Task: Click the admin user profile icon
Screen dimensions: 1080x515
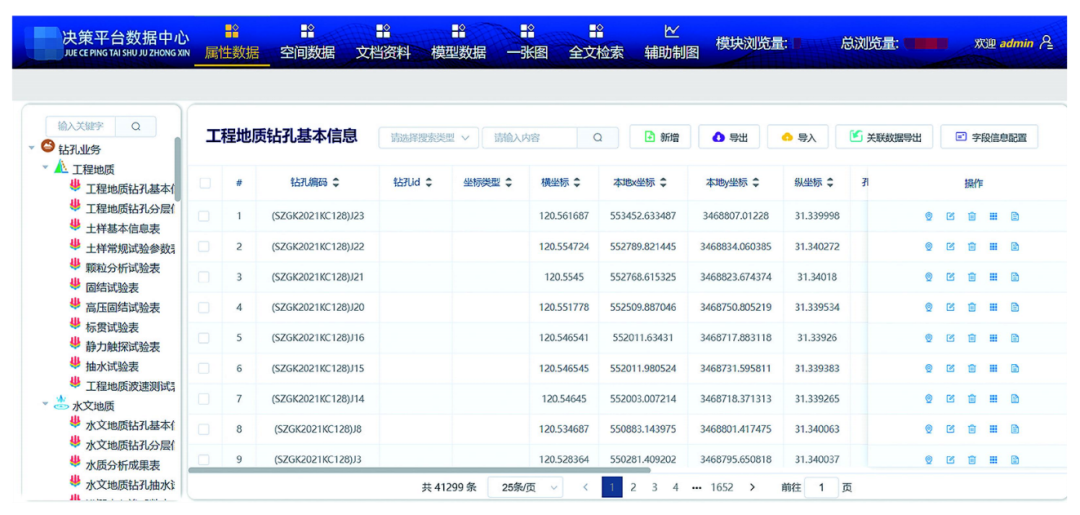Action: 1046,43
